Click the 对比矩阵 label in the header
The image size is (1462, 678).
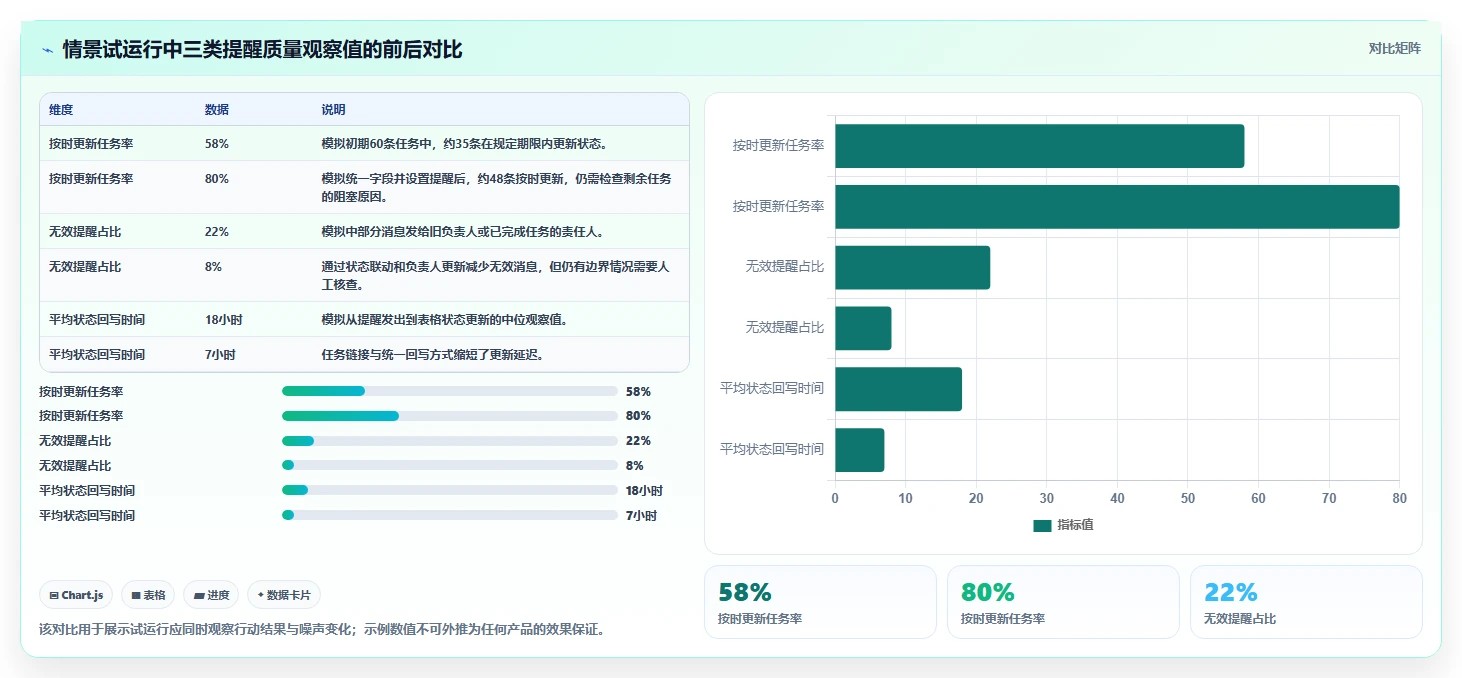point(1394,48)
